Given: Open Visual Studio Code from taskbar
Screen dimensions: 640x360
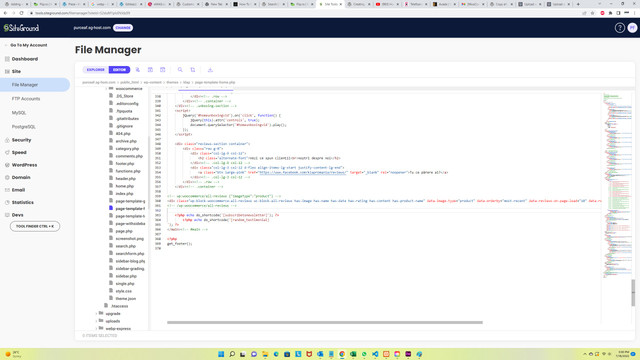Looking at the screenshot, I should 375,354.
